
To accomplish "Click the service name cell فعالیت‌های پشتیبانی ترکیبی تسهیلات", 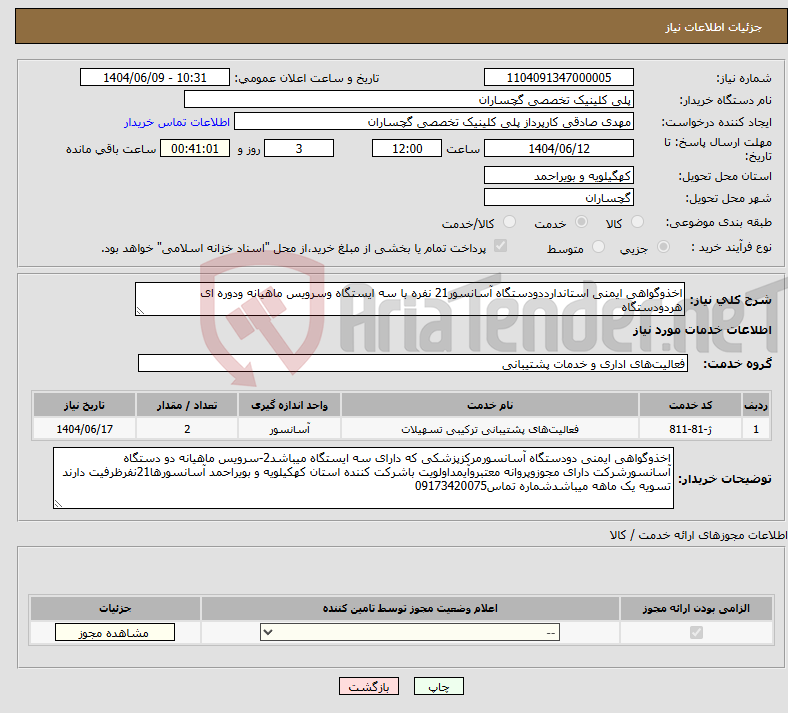I will pos(490,429).
